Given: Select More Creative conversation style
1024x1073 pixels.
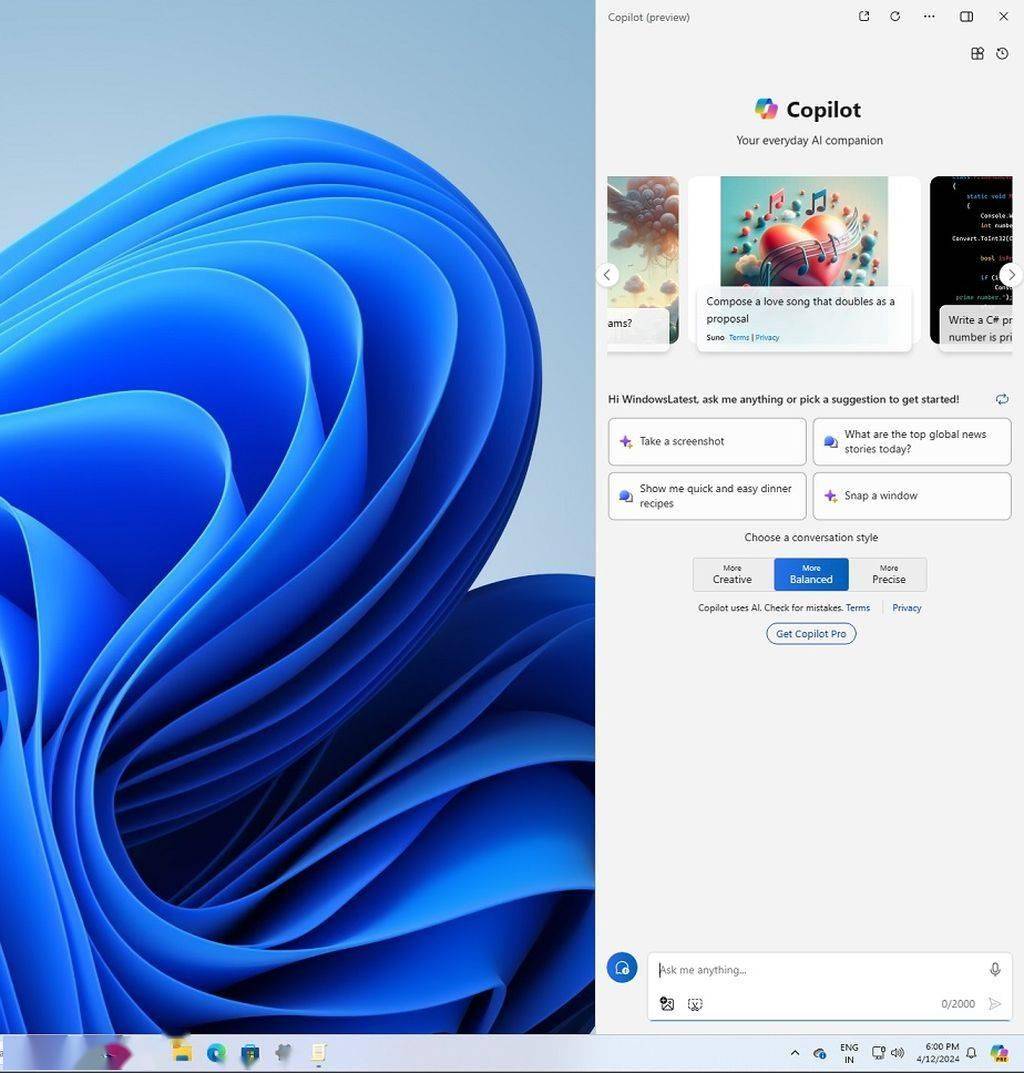Looking at the screenshot, I should point(732,574).
